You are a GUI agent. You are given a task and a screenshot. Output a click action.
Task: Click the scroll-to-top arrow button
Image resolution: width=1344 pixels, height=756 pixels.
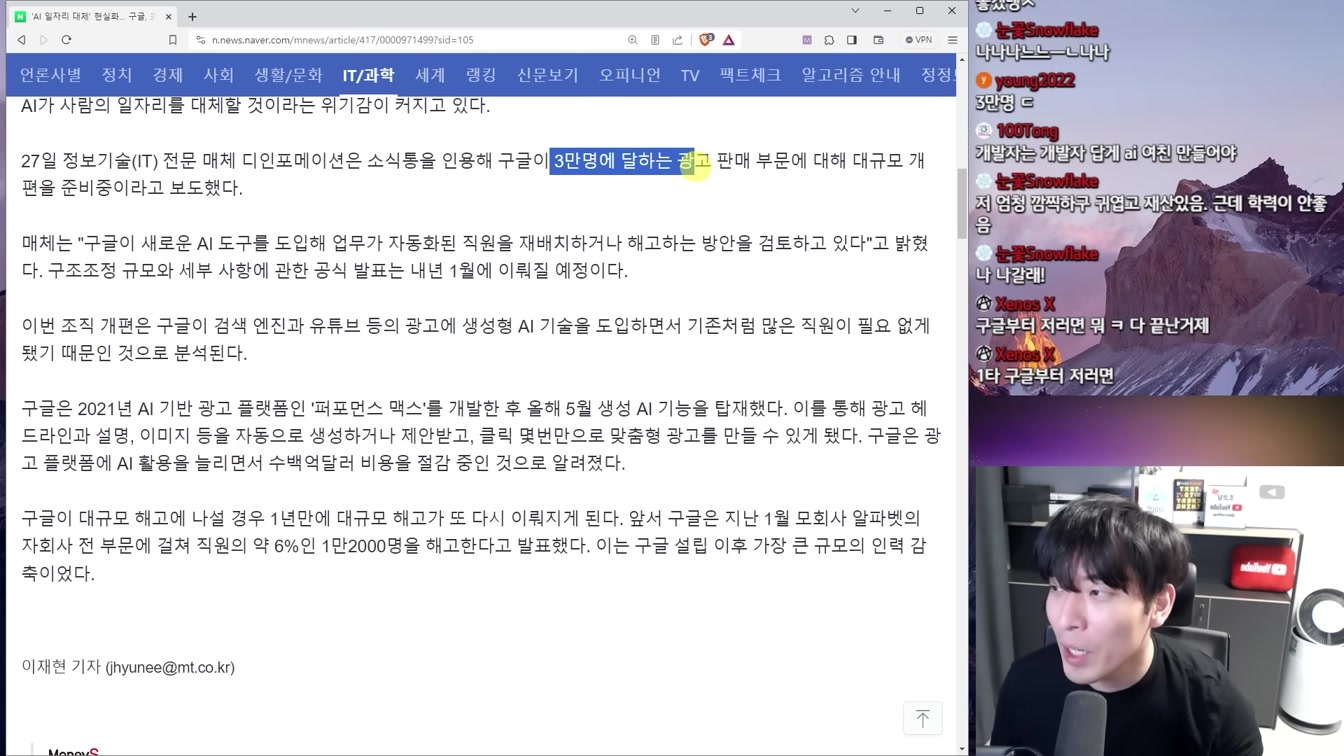click(923, 718)
